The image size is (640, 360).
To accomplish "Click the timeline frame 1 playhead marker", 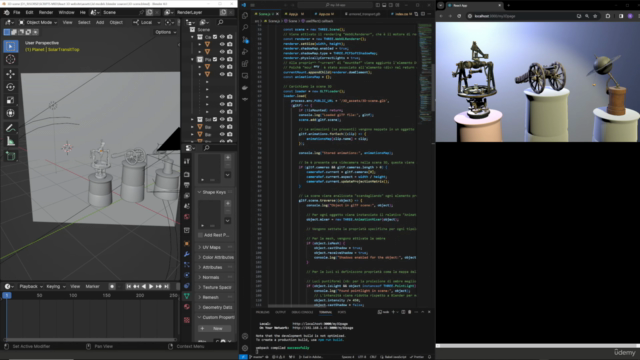I will pyautogui.click(x=7, y=295).
